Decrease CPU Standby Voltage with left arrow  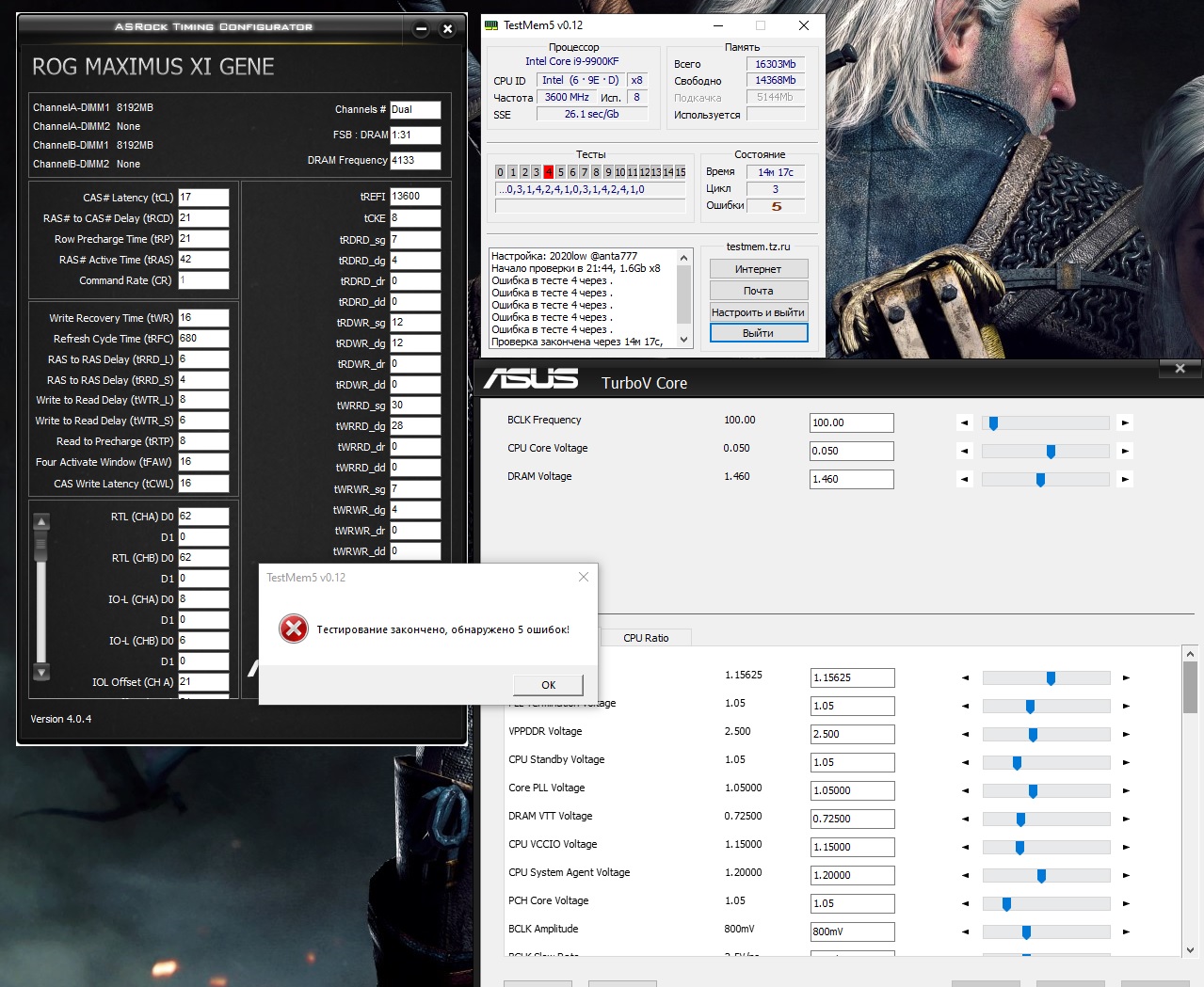coord(965,762)
